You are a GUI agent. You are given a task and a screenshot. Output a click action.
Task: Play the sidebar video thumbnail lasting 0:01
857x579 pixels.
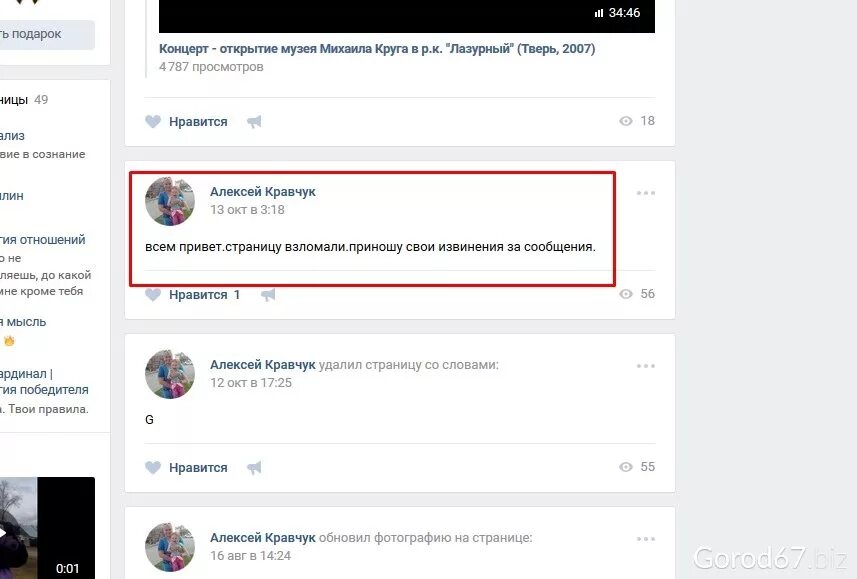[46, 528]
